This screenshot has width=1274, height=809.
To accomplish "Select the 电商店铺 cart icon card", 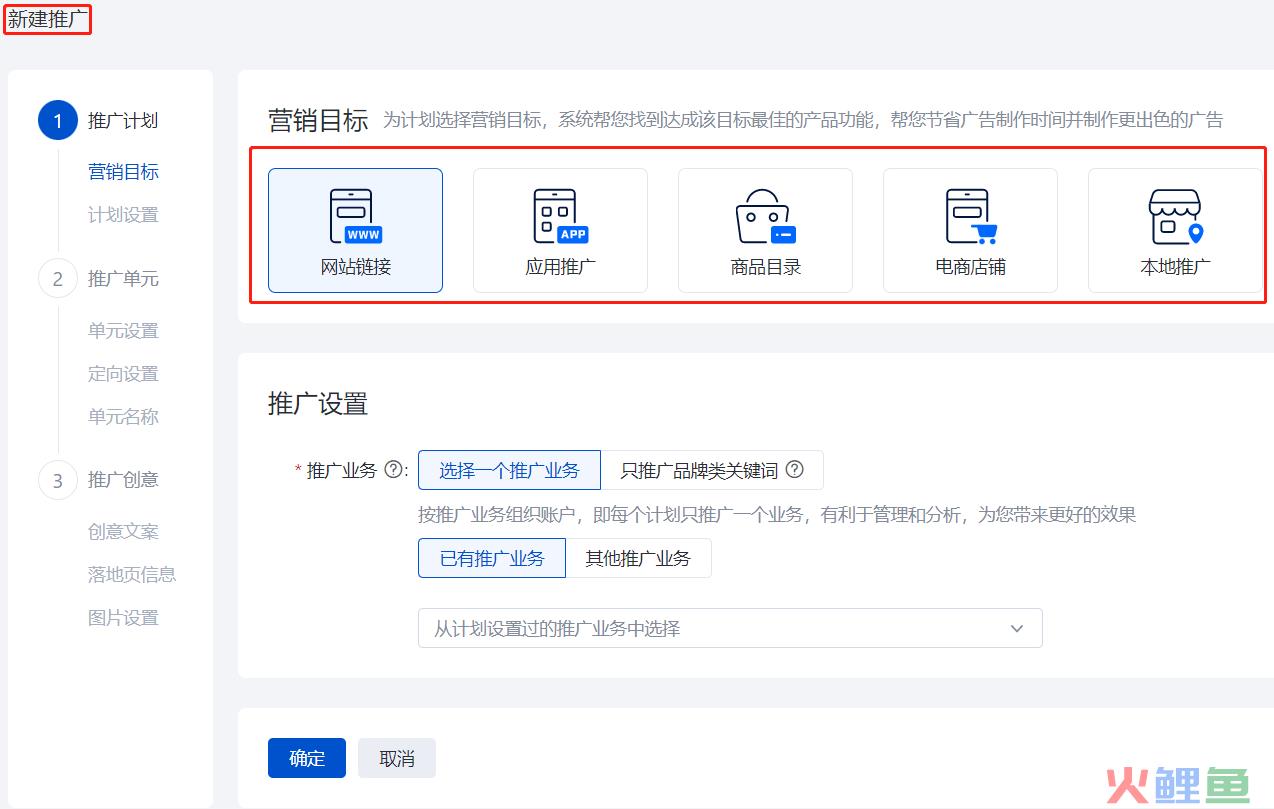I will click(970, 230).
